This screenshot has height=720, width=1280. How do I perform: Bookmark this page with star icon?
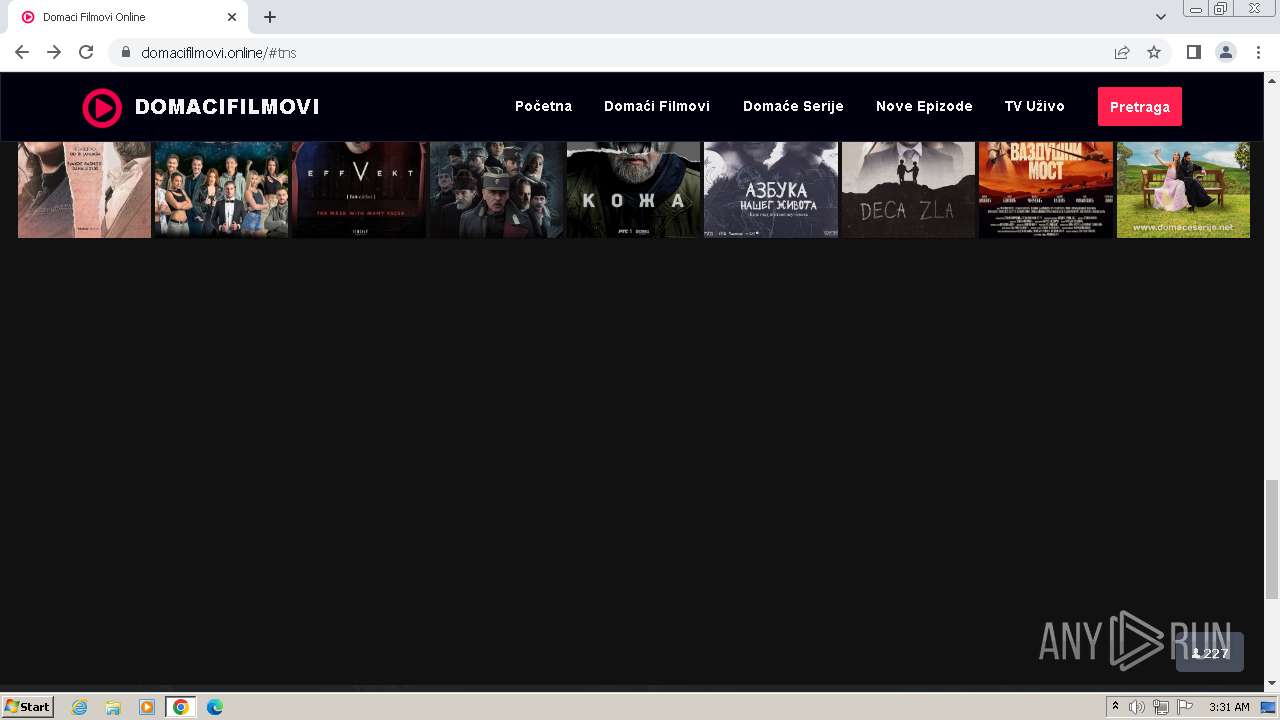coord(1154,52)
